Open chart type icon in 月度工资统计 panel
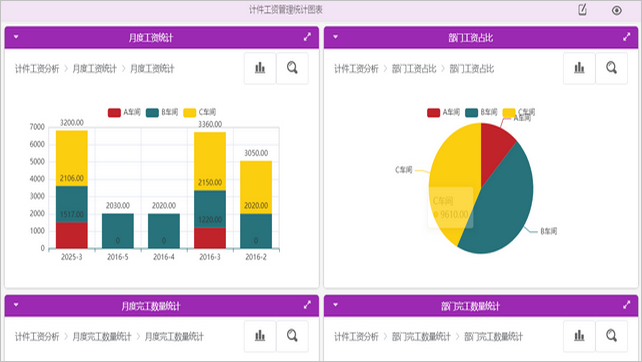Viewport: 642px width, 362px height. click(x=260, y=68)
